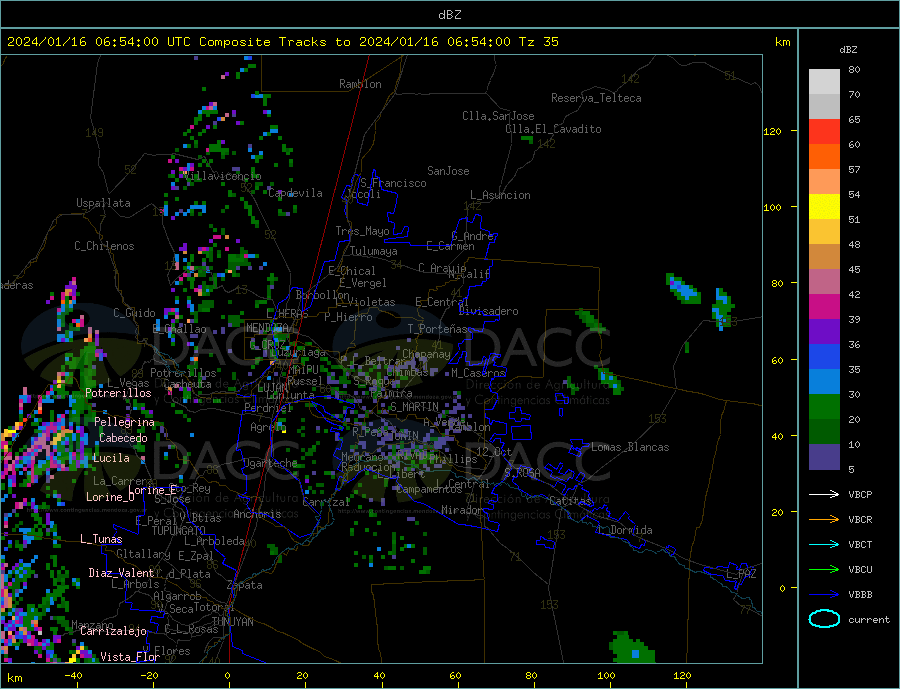Click the TUPUNGATO place label
The height and width of the screenshot is (689, 900).
point(179,531)
